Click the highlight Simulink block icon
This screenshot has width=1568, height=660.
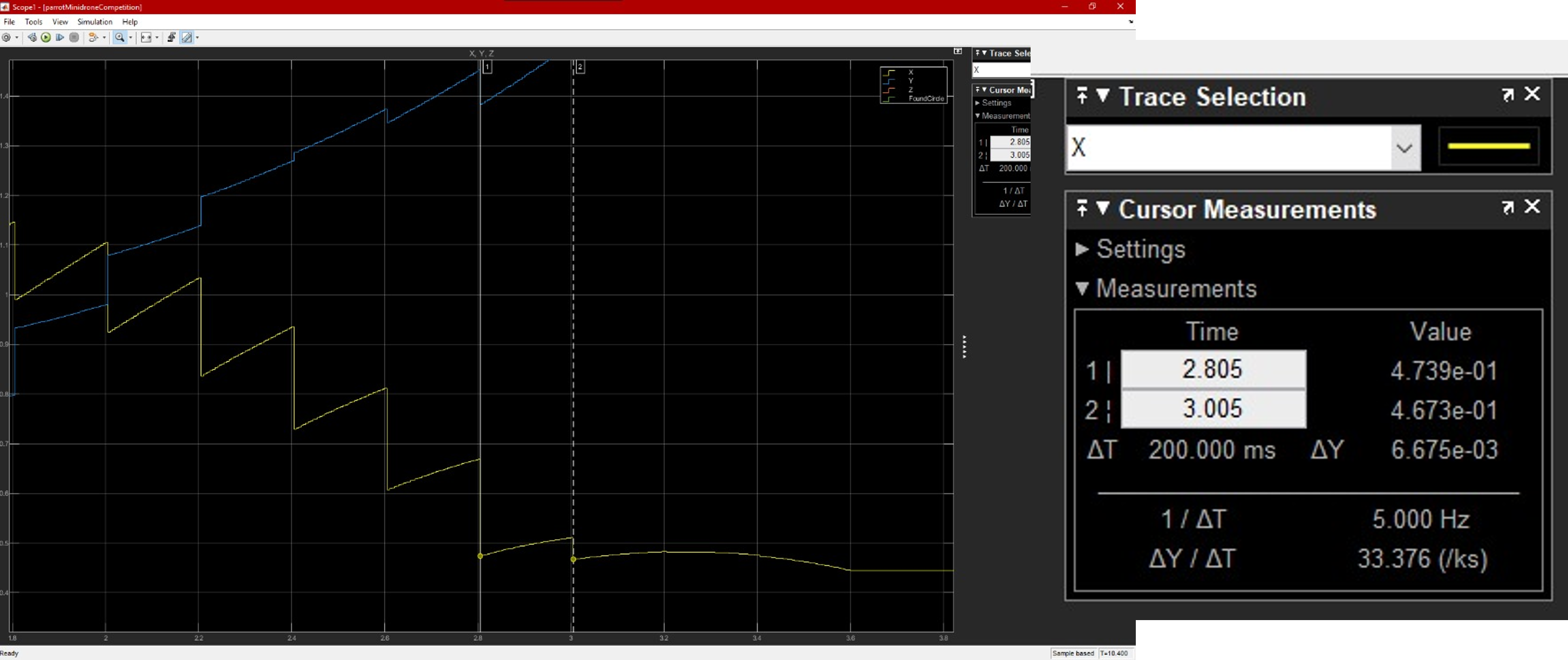(x=93, y=38)
